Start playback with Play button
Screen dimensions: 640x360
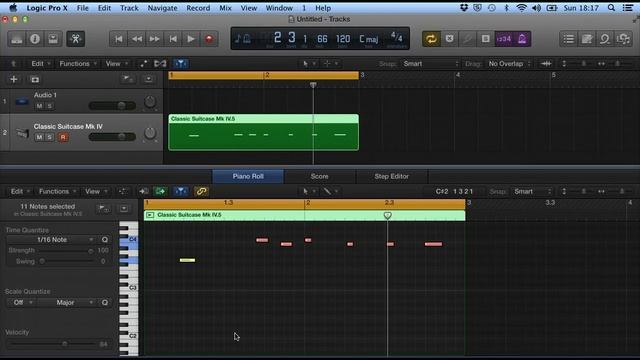coord(191,39)
